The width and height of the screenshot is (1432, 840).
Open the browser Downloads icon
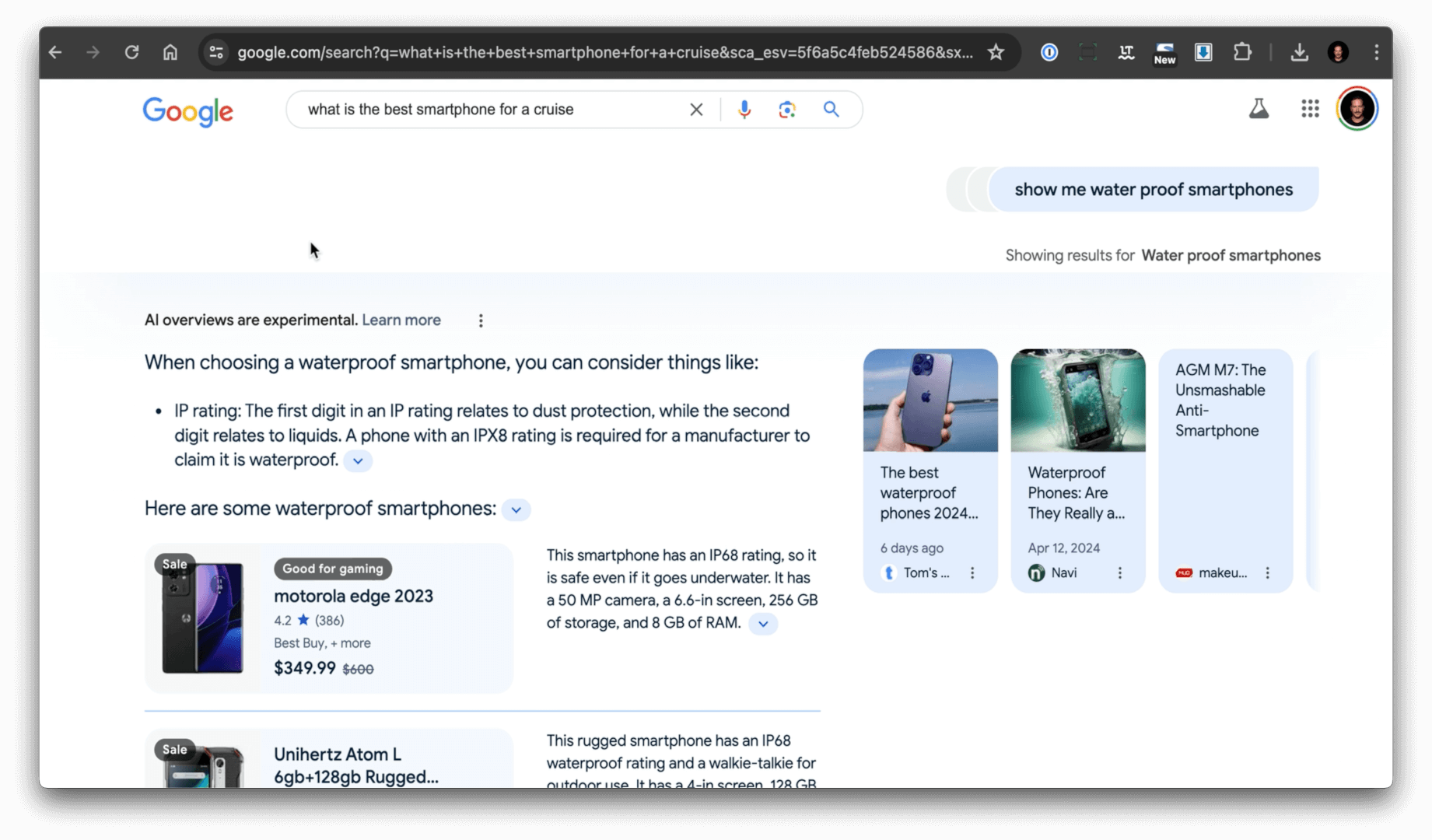1299,52
